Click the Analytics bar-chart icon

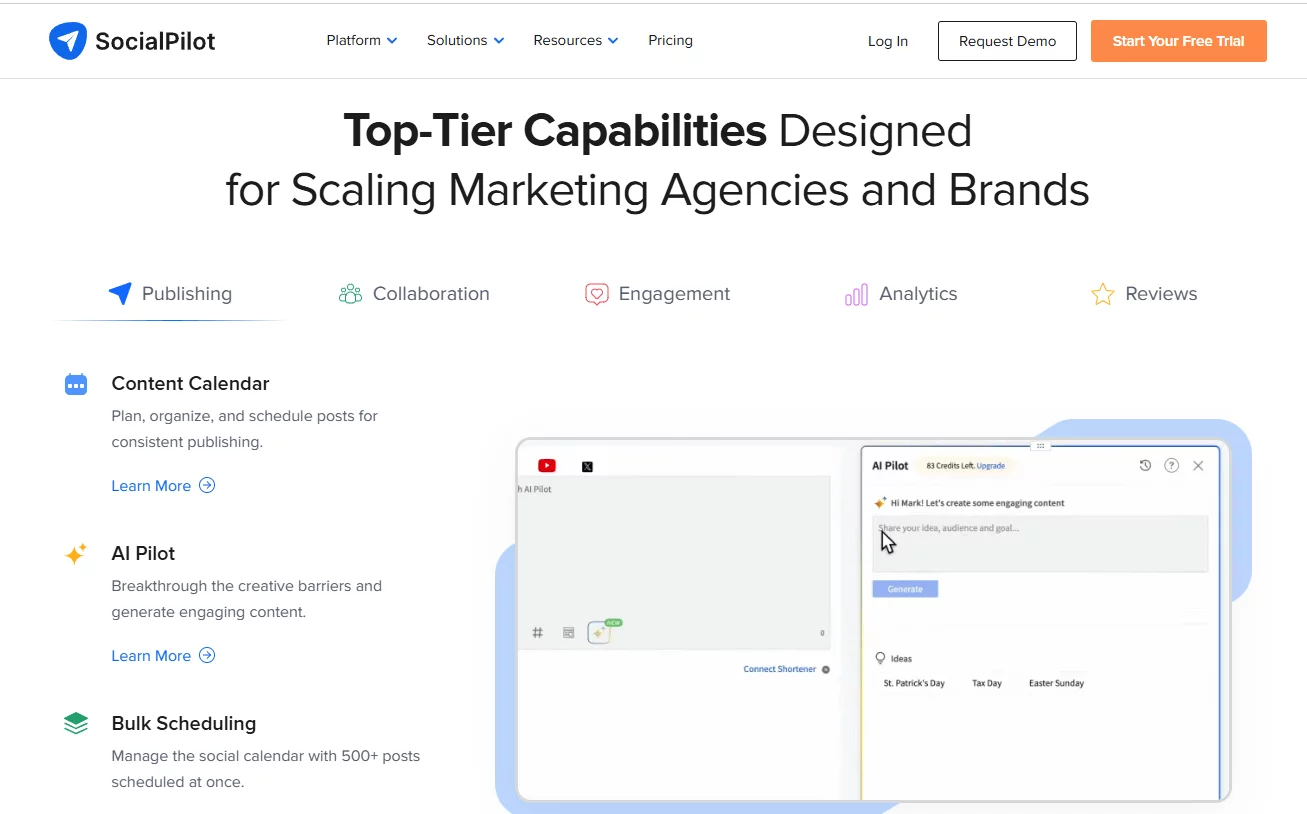(856, 293)
